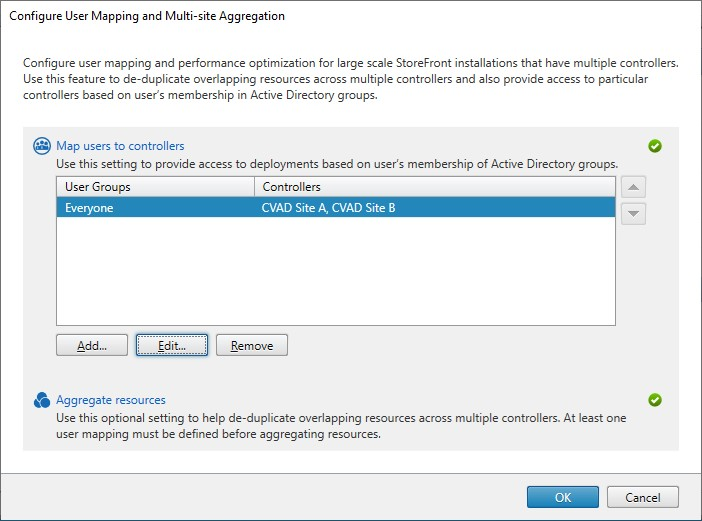Sort by the User Groups column header
702x521 pixels.
point(155,187)
